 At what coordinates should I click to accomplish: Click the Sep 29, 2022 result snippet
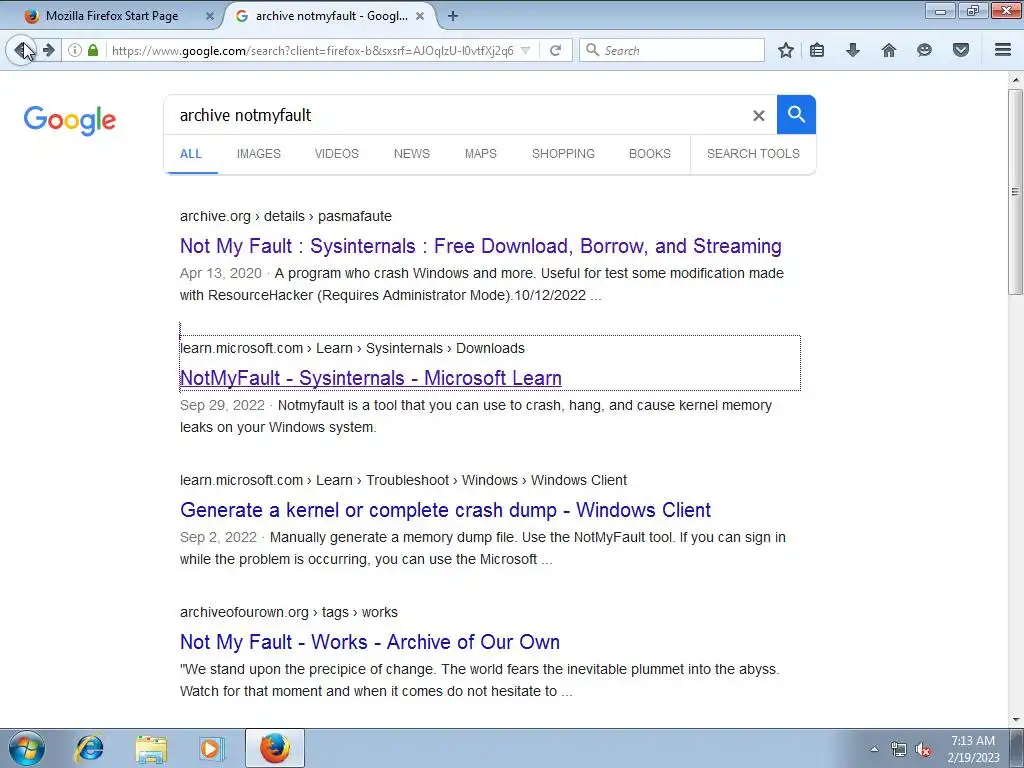tap(476, 416)
